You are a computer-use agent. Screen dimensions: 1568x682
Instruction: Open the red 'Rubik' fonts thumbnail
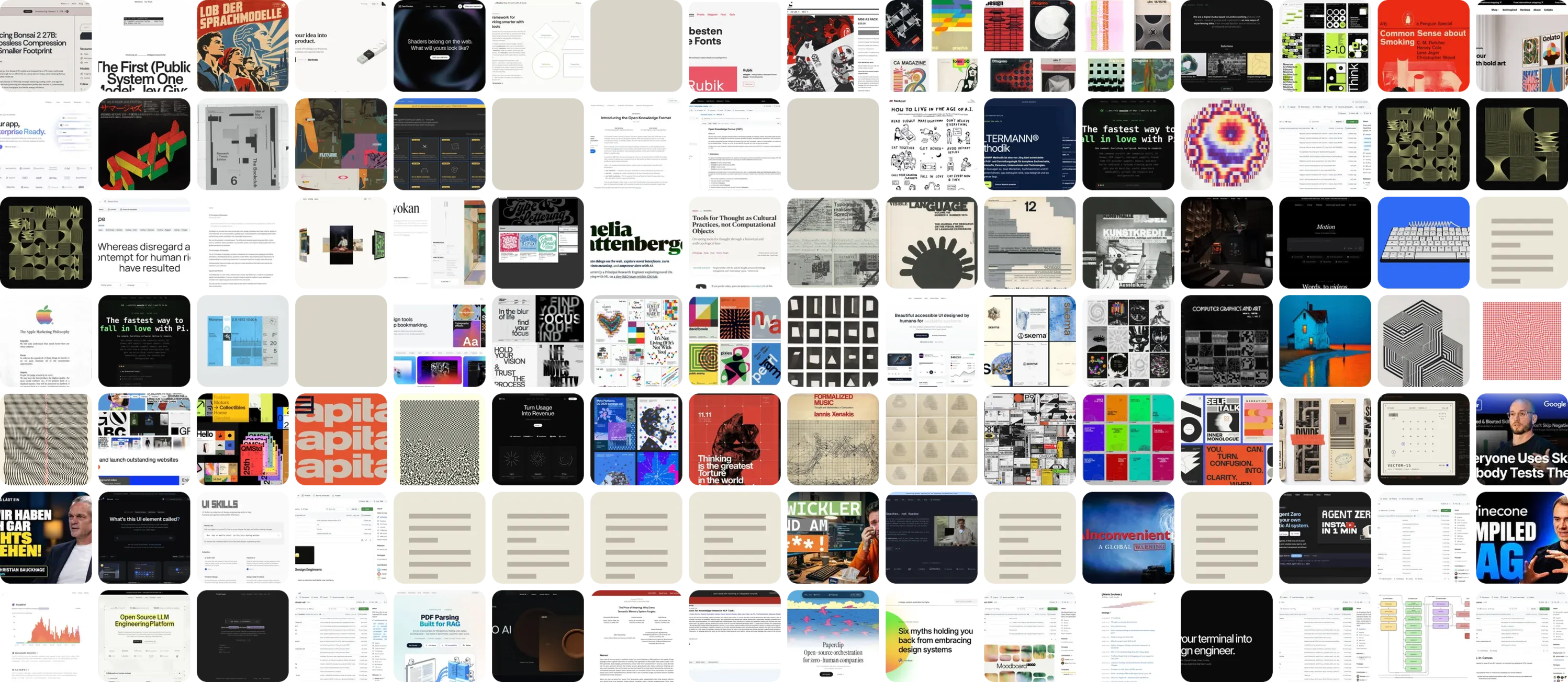pyautogui.click(x=734, y=46)
